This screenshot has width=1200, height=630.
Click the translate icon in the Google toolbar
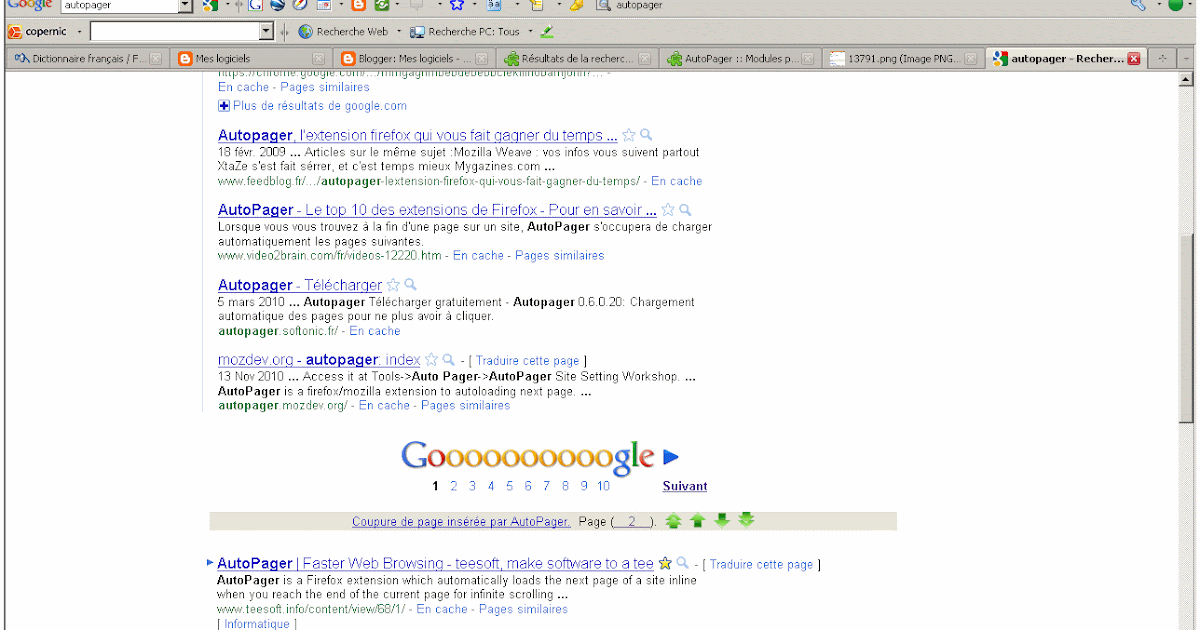point(494,5)
